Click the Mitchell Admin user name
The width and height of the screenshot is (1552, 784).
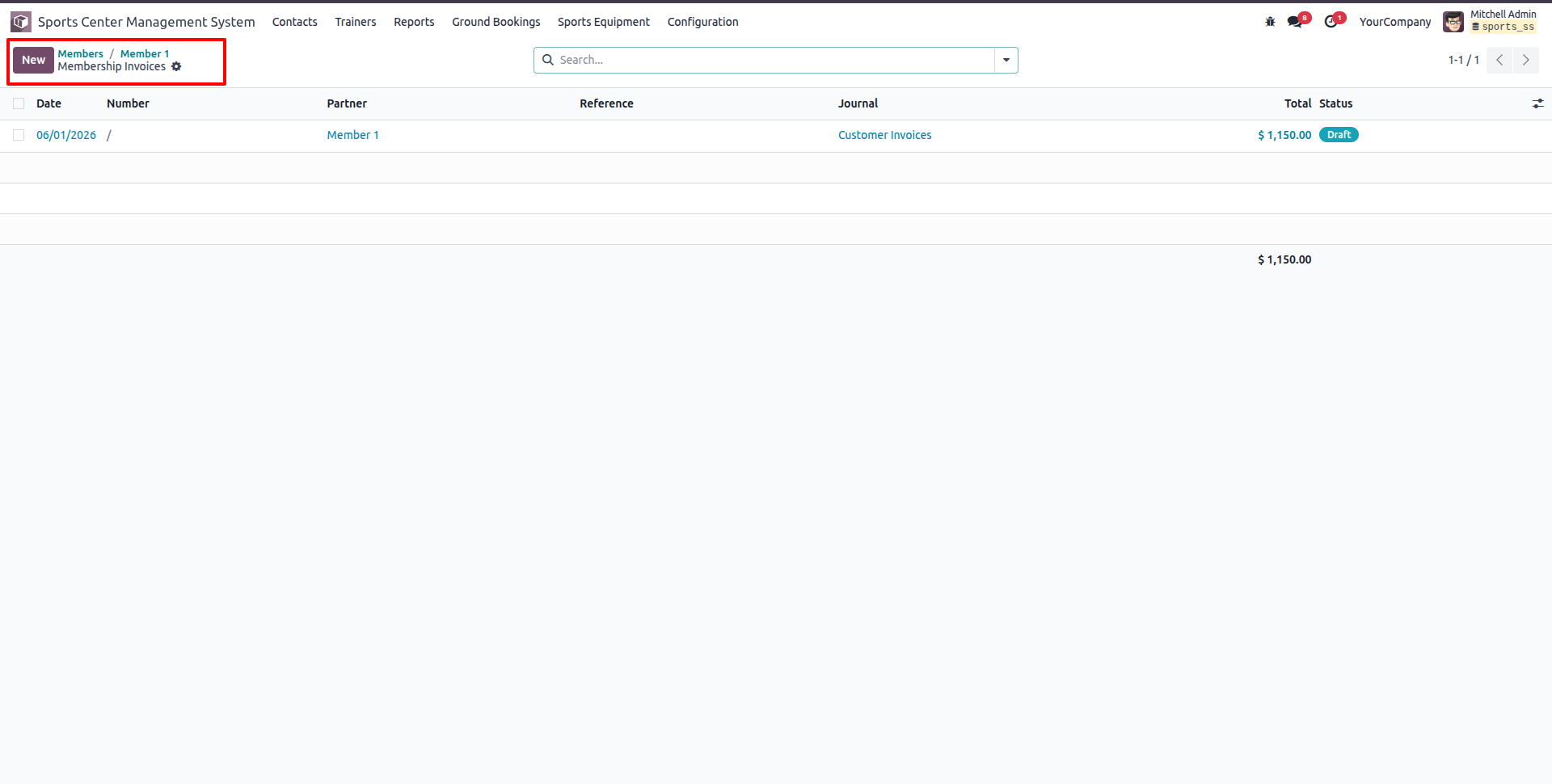(1503, 15)
